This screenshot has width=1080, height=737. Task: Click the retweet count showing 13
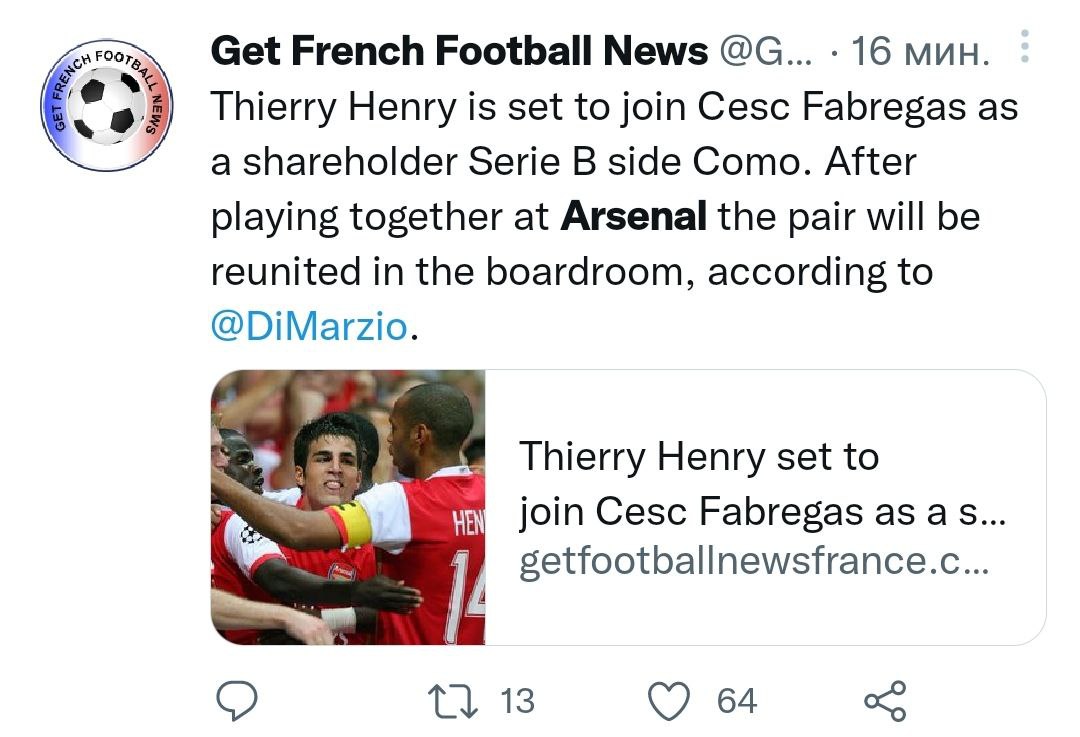tap(516, 700)
